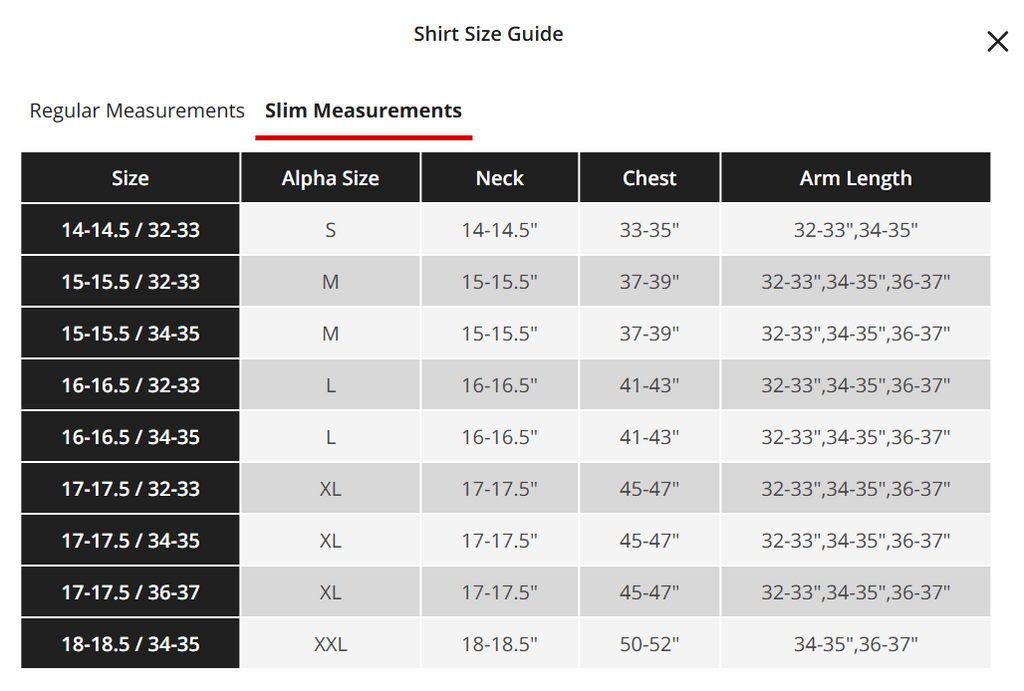Select the 14-14.5 / 32-33 size row
This screenshot has width=1024, height=691.
click(x=505, y=229)
